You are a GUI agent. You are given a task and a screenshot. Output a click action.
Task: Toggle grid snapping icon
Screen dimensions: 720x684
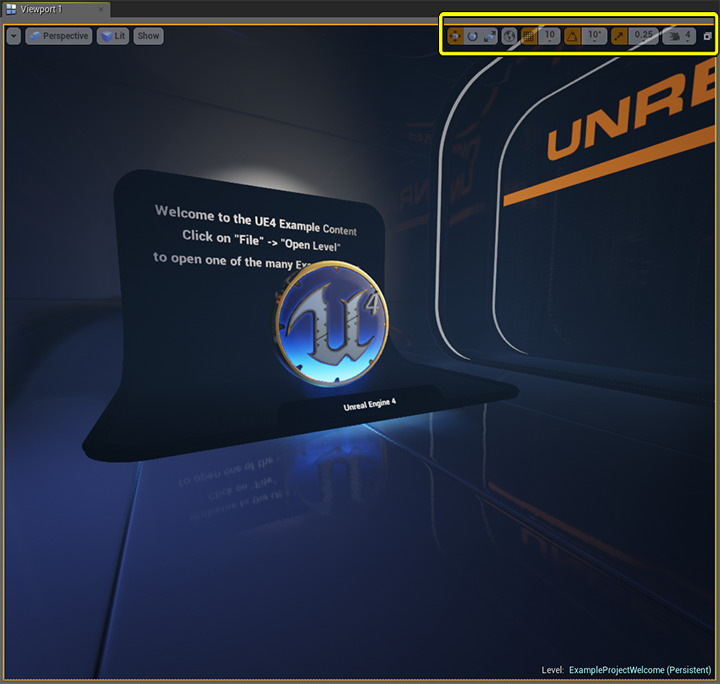(529, 36)
